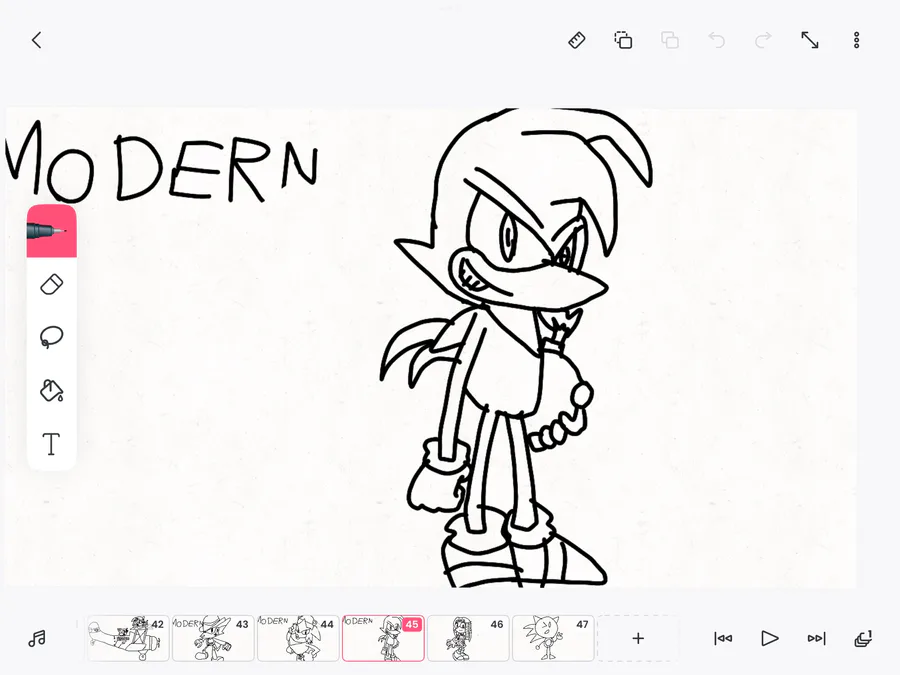Redo the last undone stroke
Image resolution: width=900 pixels, height=675 pixels.
pyautogui.click(x=763, y=40)
